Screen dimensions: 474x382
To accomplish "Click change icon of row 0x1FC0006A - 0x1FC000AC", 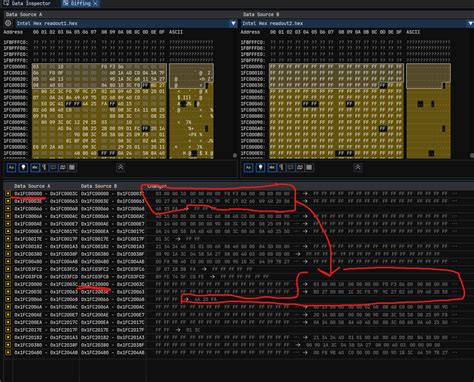I will tap(8, 216).
